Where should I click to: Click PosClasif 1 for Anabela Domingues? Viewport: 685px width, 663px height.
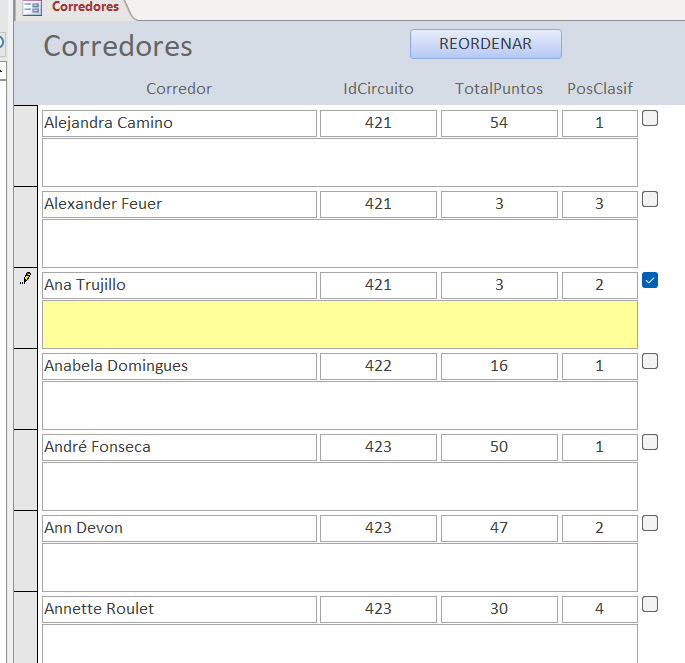[600, 366]
